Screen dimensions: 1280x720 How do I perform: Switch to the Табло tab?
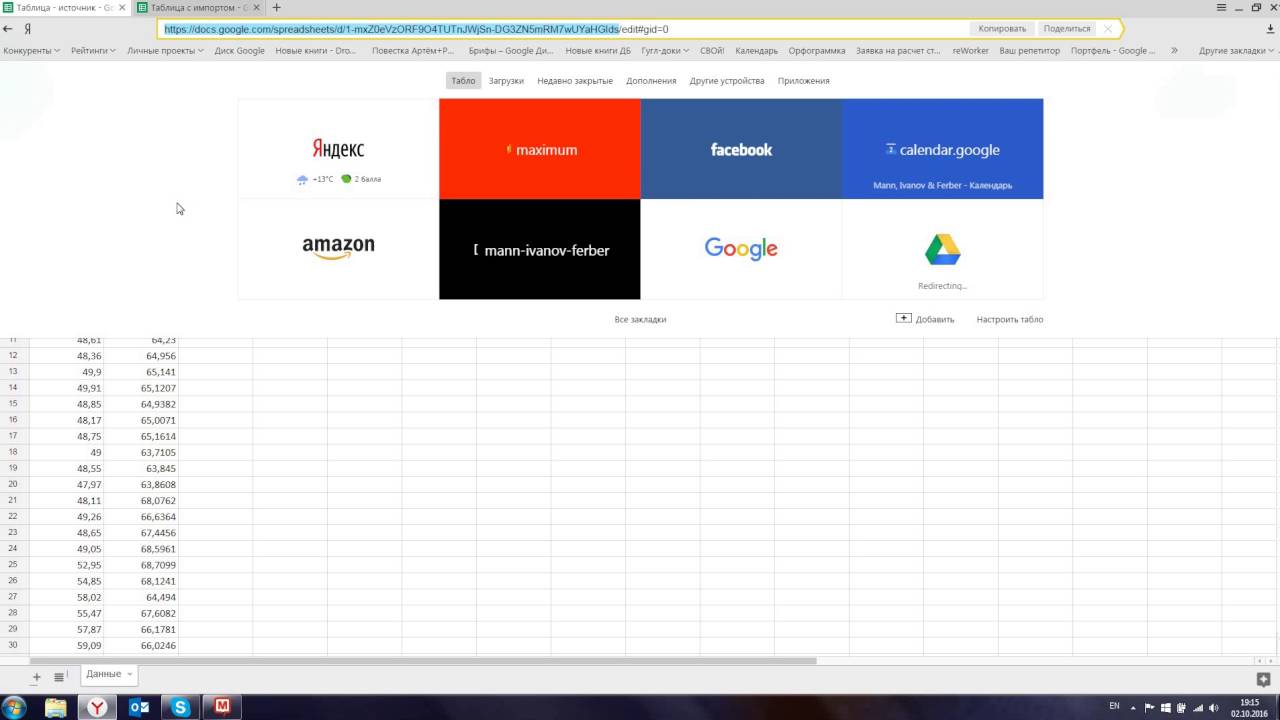tap(463, 81)
